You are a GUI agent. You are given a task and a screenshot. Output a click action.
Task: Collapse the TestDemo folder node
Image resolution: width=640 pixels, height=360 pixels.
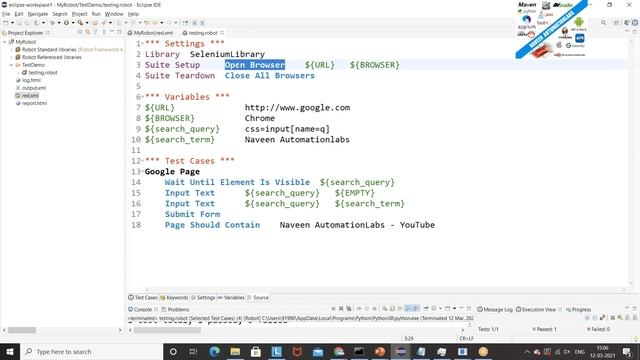(11, 65)
